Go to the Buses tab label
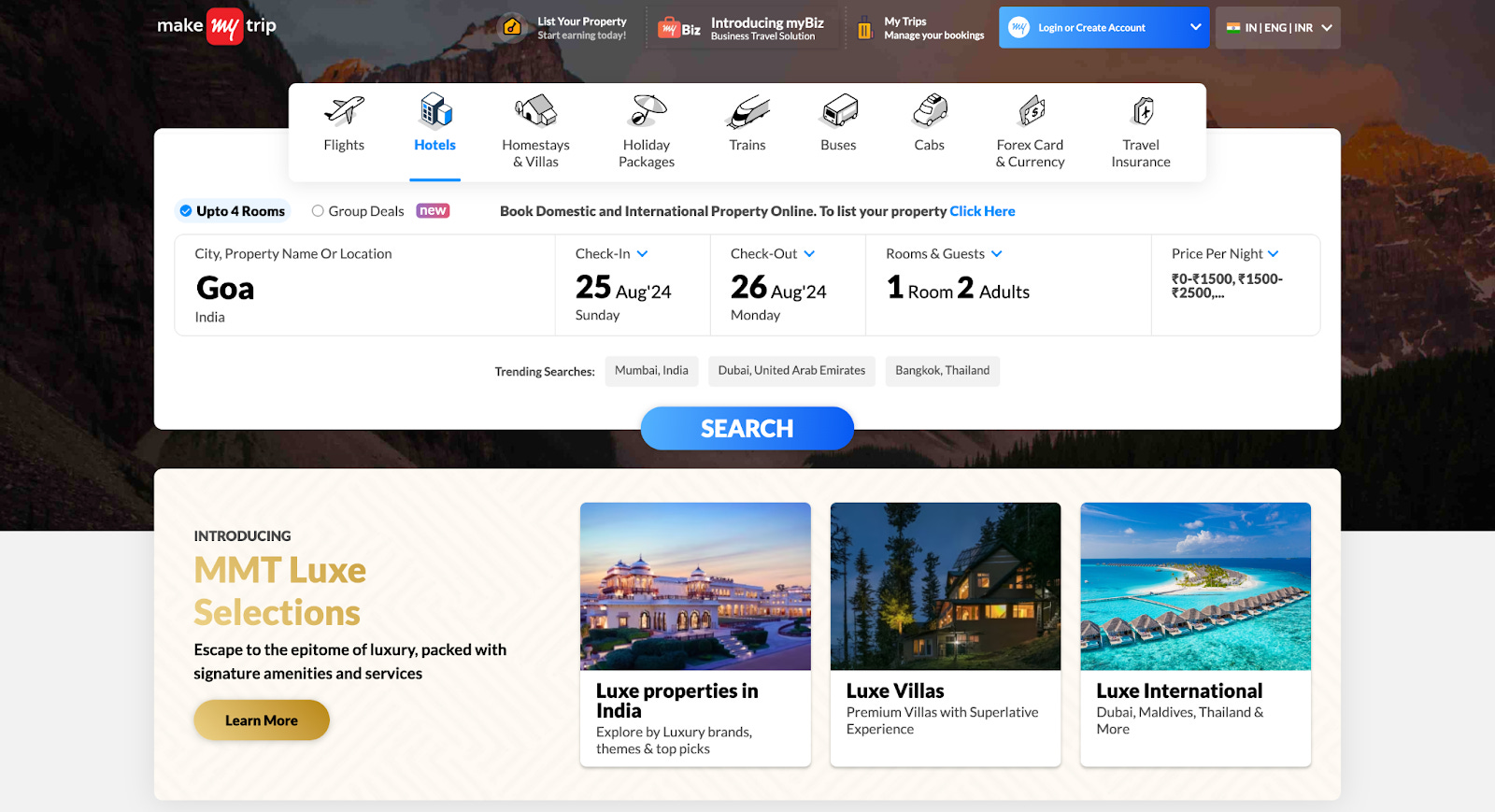1495x812 pixels. point(839,145)
